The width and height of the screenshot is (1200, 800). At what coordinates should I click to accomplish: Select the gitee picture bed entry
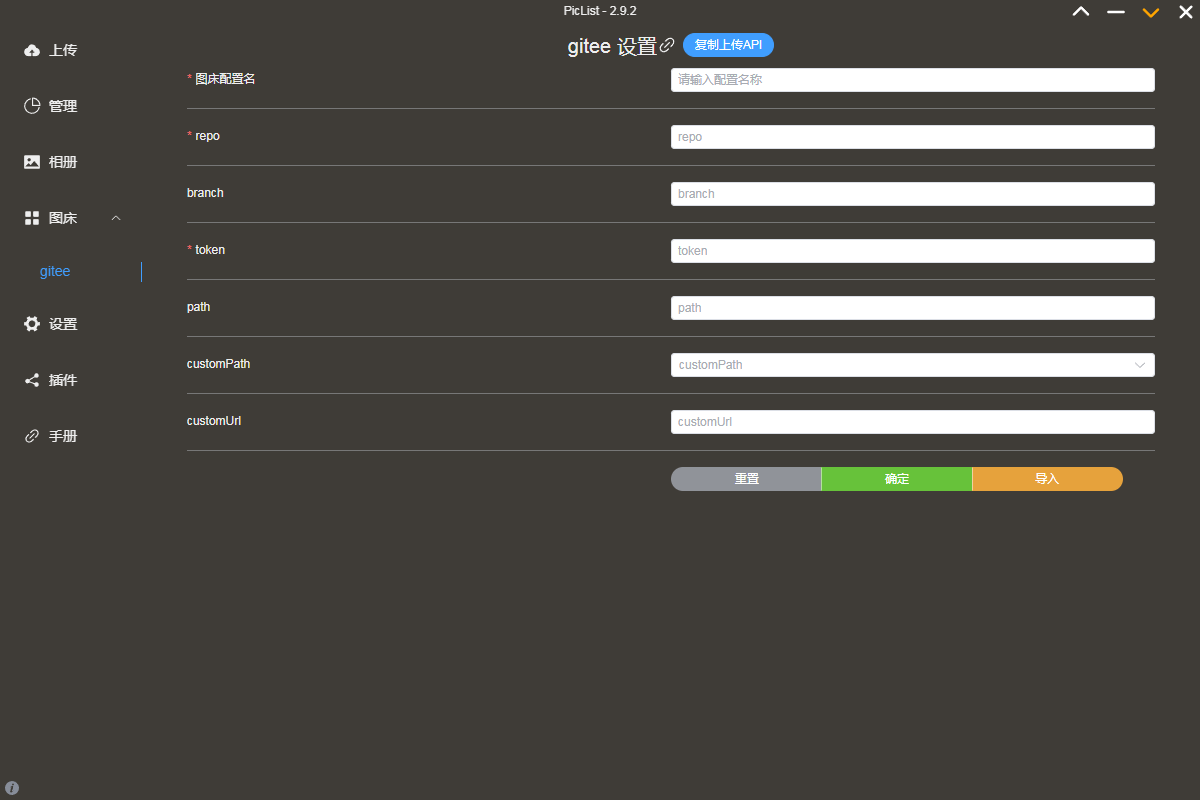[x=55, y=272]
